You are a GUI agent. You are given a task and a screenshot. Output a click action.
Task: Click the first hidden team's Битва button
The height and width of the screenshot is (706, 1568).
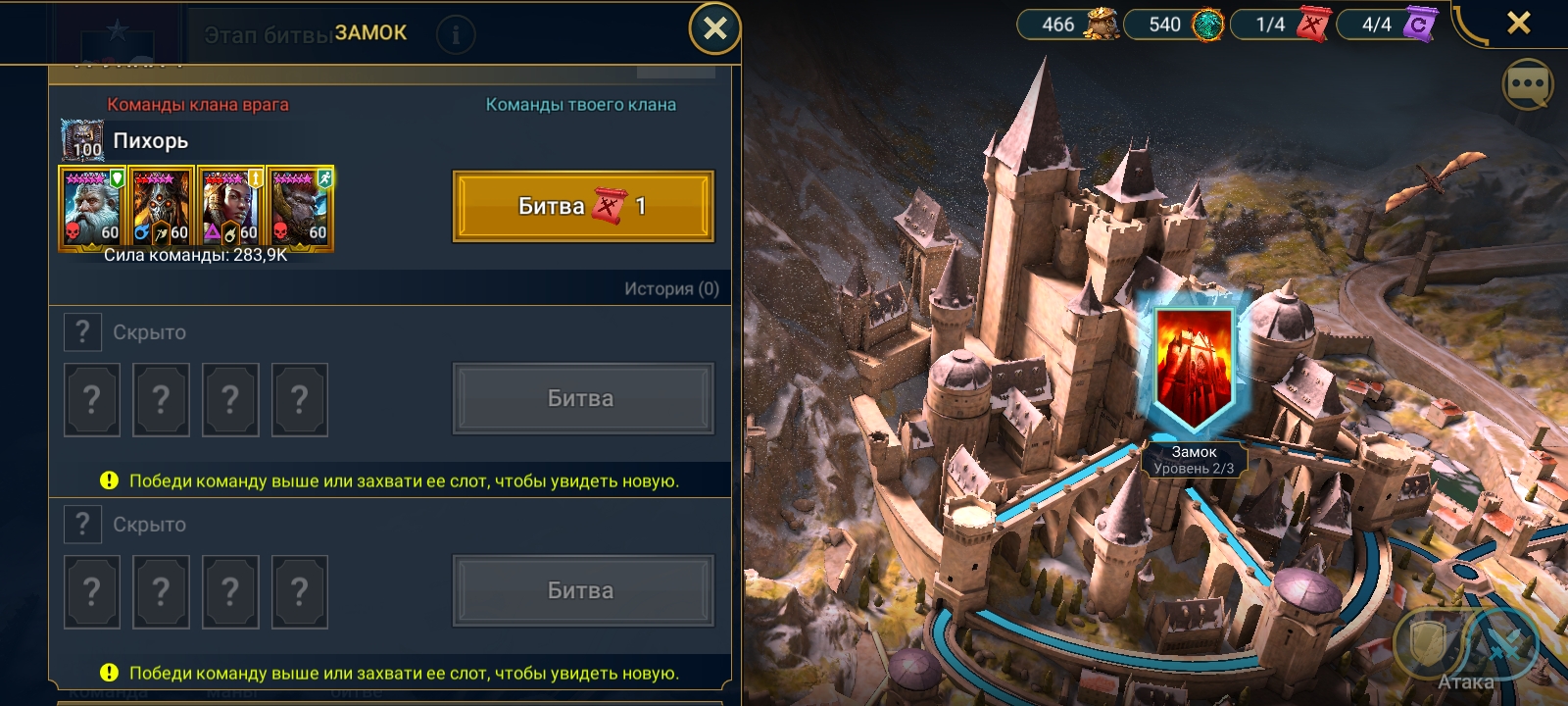tap(583, 398)
